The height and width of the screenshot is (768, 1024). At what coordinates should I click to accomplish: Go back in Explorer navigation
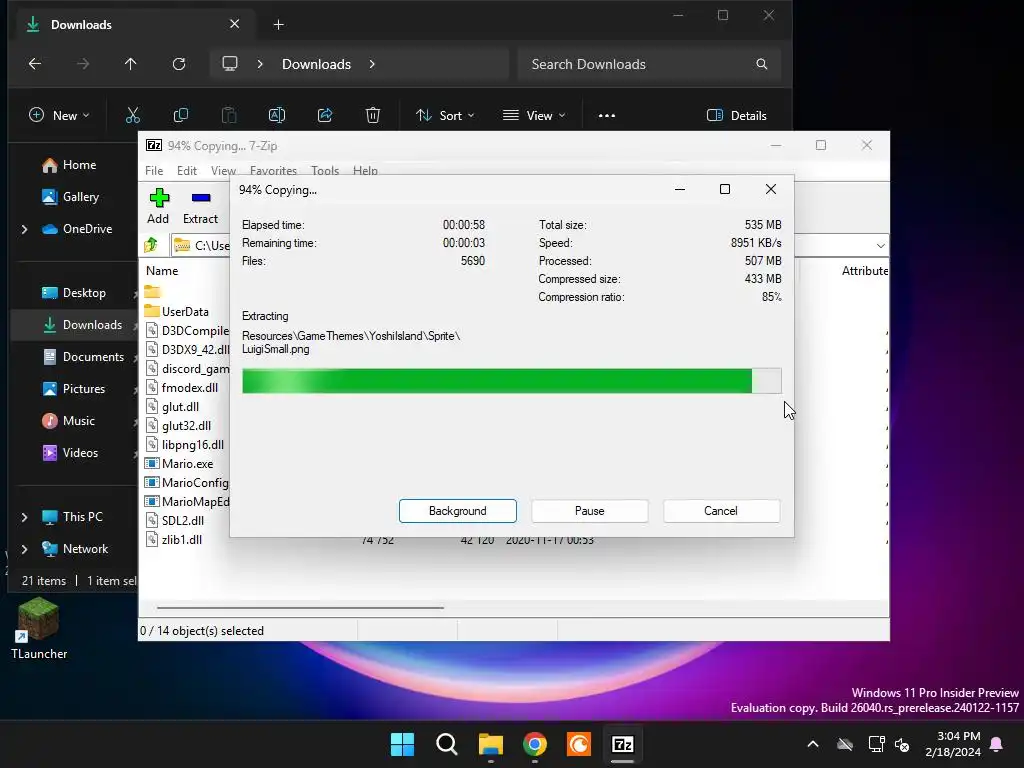pos(35,64)
